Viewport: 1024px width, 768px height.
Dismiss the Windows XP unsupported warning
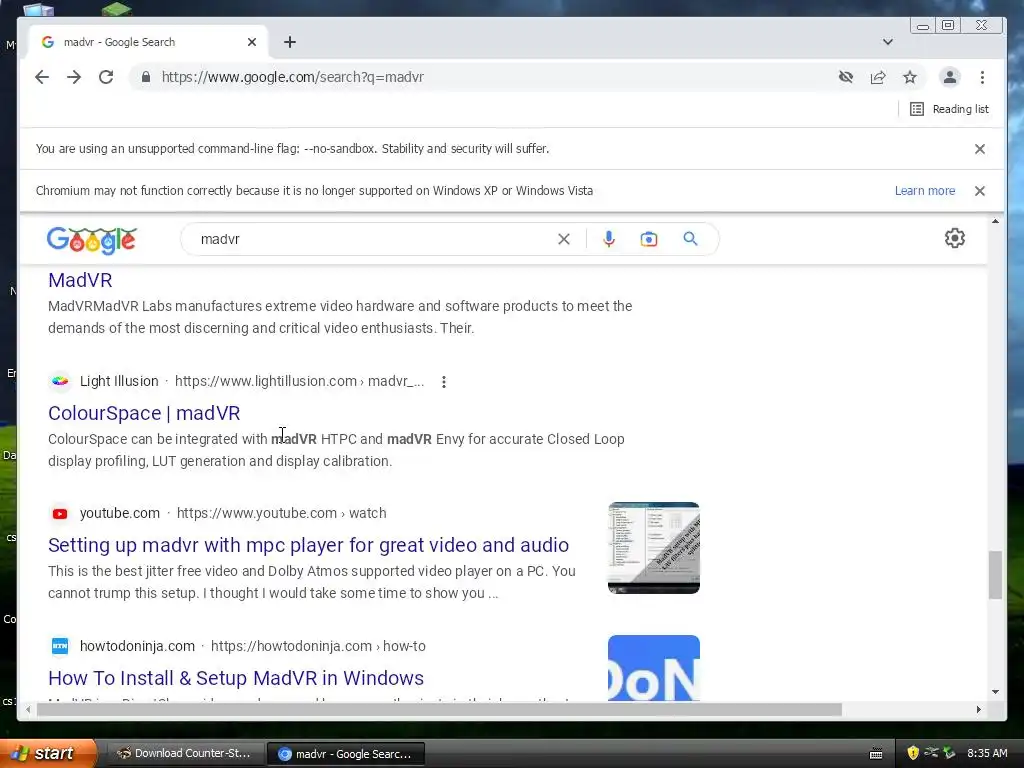point(980,191)
